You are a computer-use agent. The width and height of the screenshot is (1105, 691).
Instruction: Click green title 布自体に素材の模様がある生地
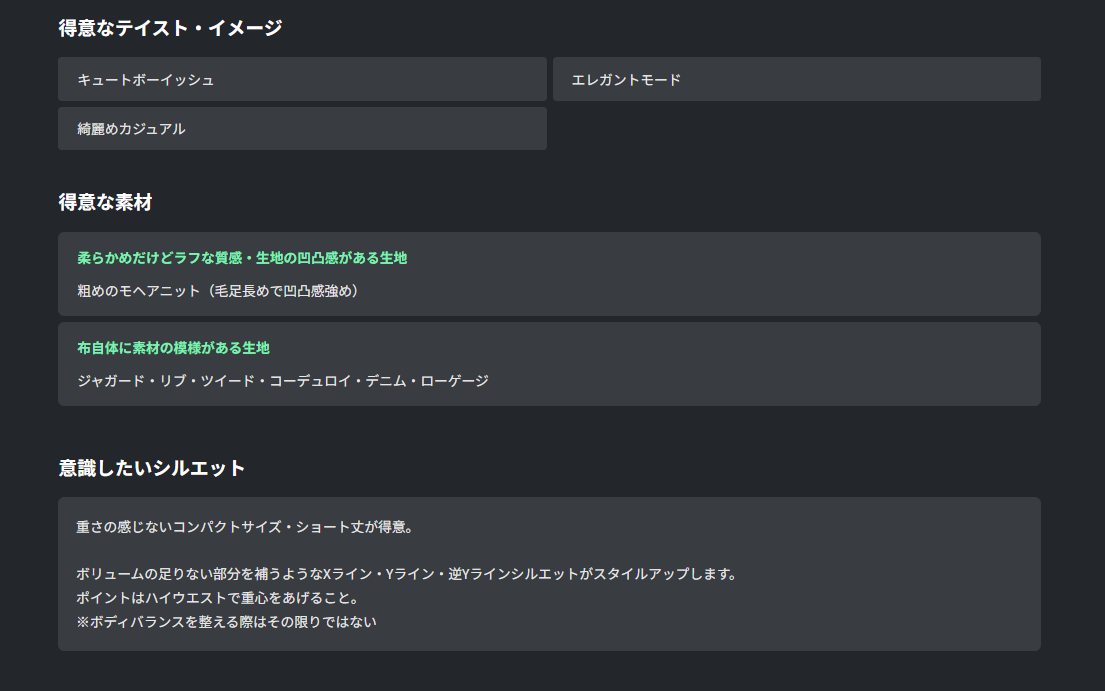173,348
